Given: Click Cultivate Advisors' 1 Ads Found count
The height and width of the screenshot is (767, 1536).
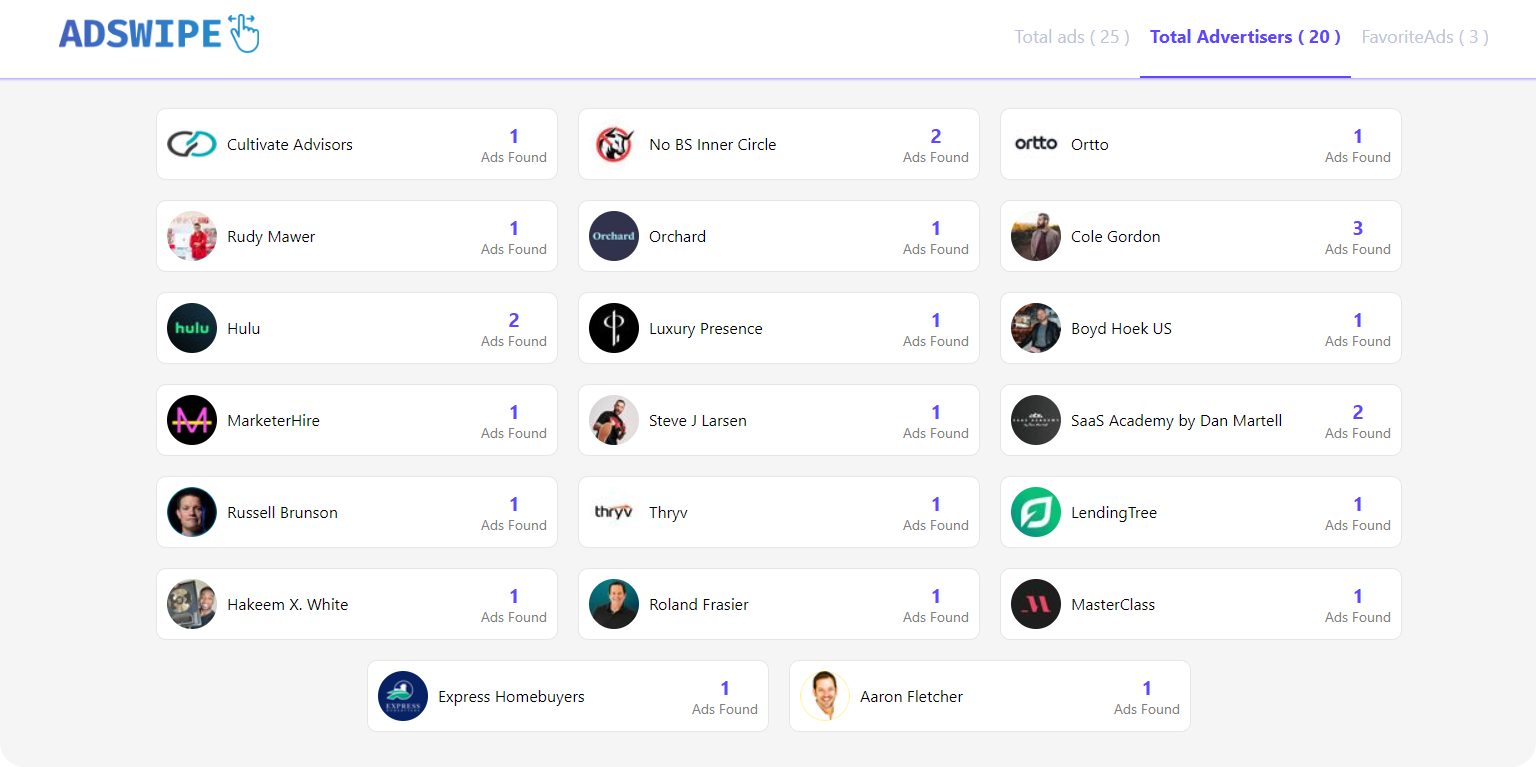Looking at the screenshot, I should 514,146.
